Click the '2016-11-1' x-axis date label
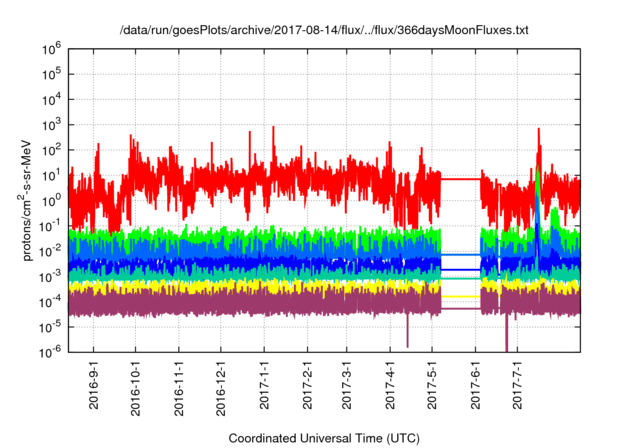Image resolution: width=640 pixels, height=448 pixels. point(179,387)
